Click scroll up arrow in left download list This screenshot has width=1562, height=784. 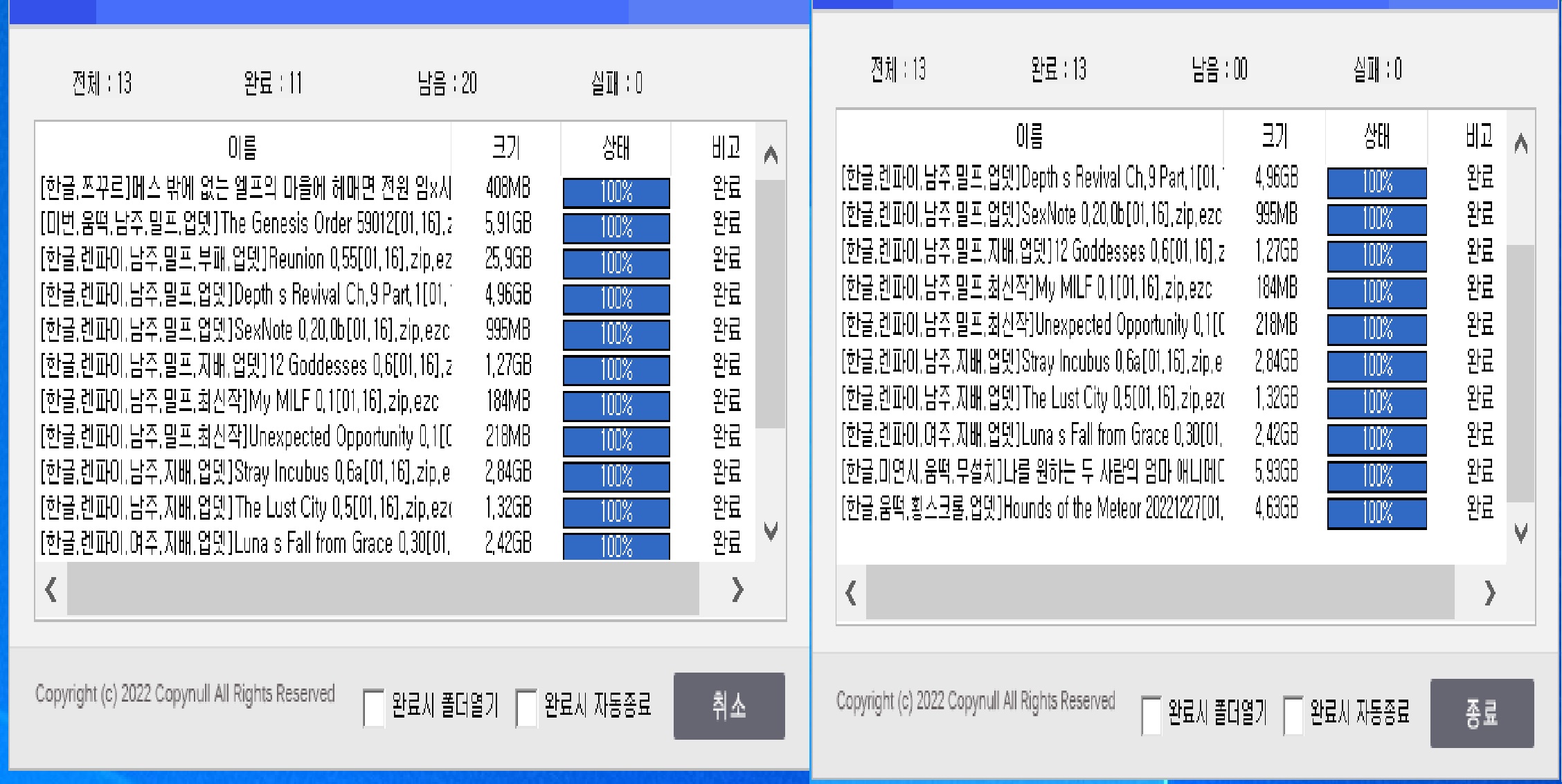pos(771,155)
